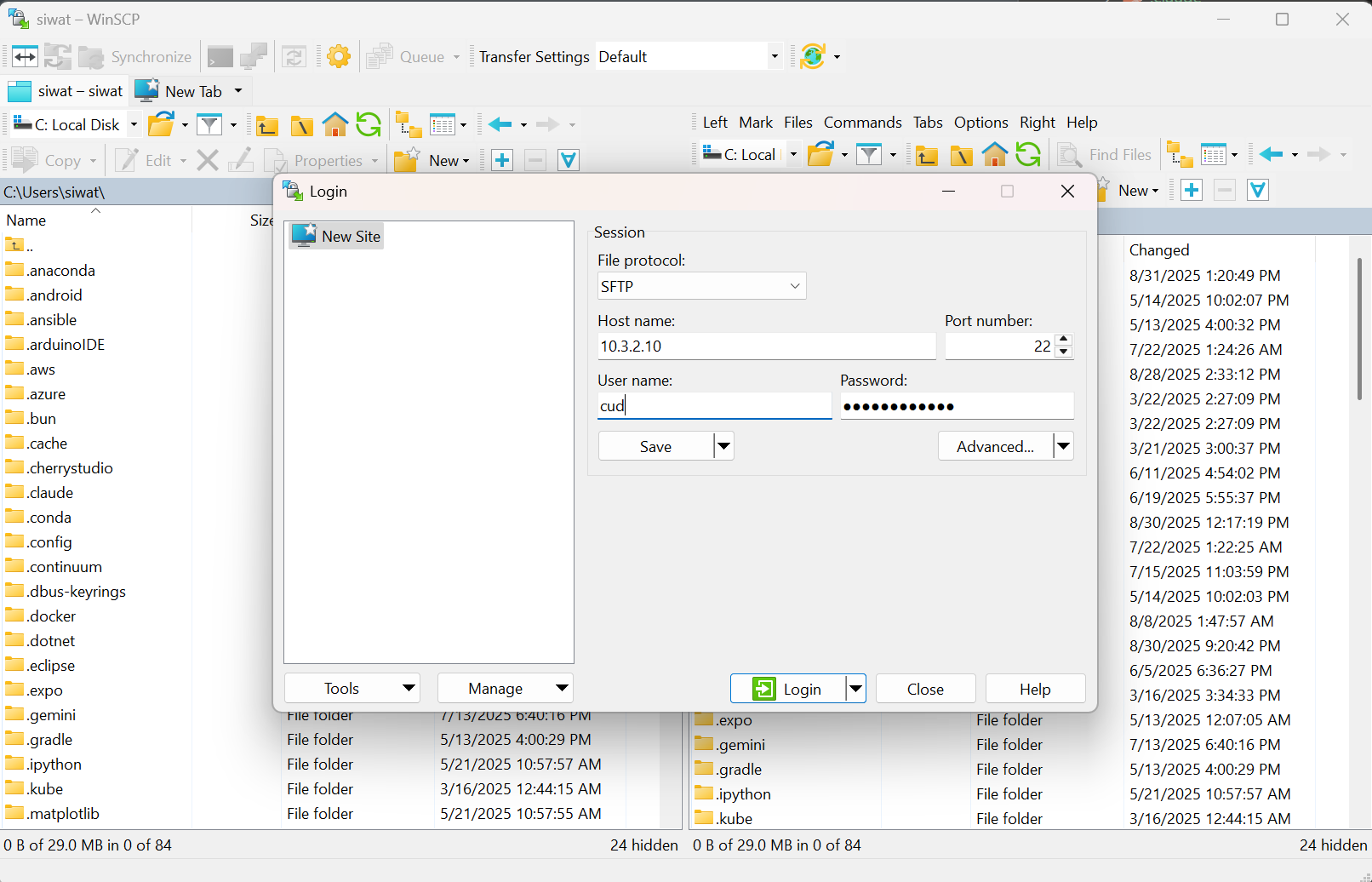Click the Save button
The width and height of the screenshot is (1372, 882).
tap(656, 446)
